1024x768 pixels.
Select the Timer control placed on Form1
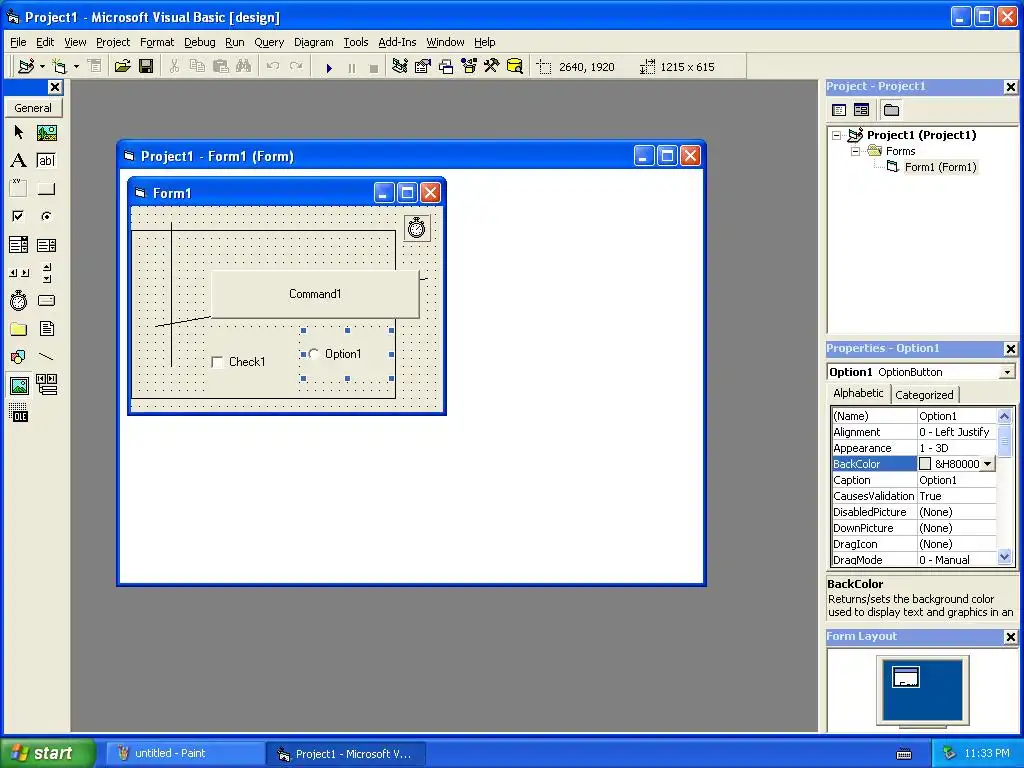click(417, 228)
